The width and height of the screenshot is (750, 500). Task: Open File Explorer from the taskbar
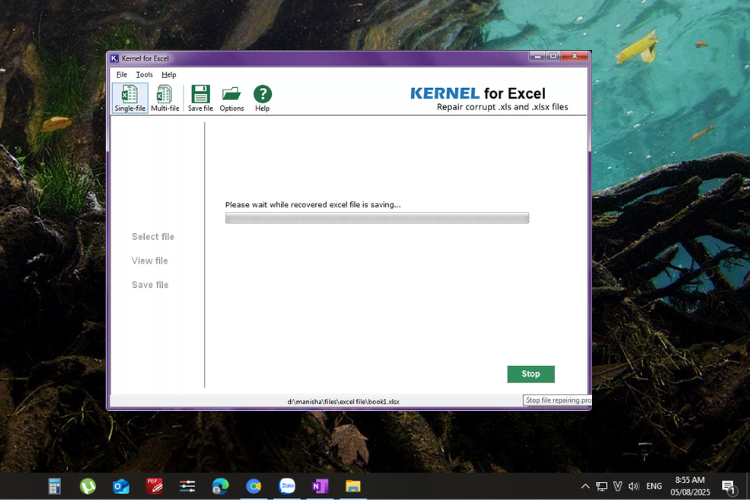353,487
